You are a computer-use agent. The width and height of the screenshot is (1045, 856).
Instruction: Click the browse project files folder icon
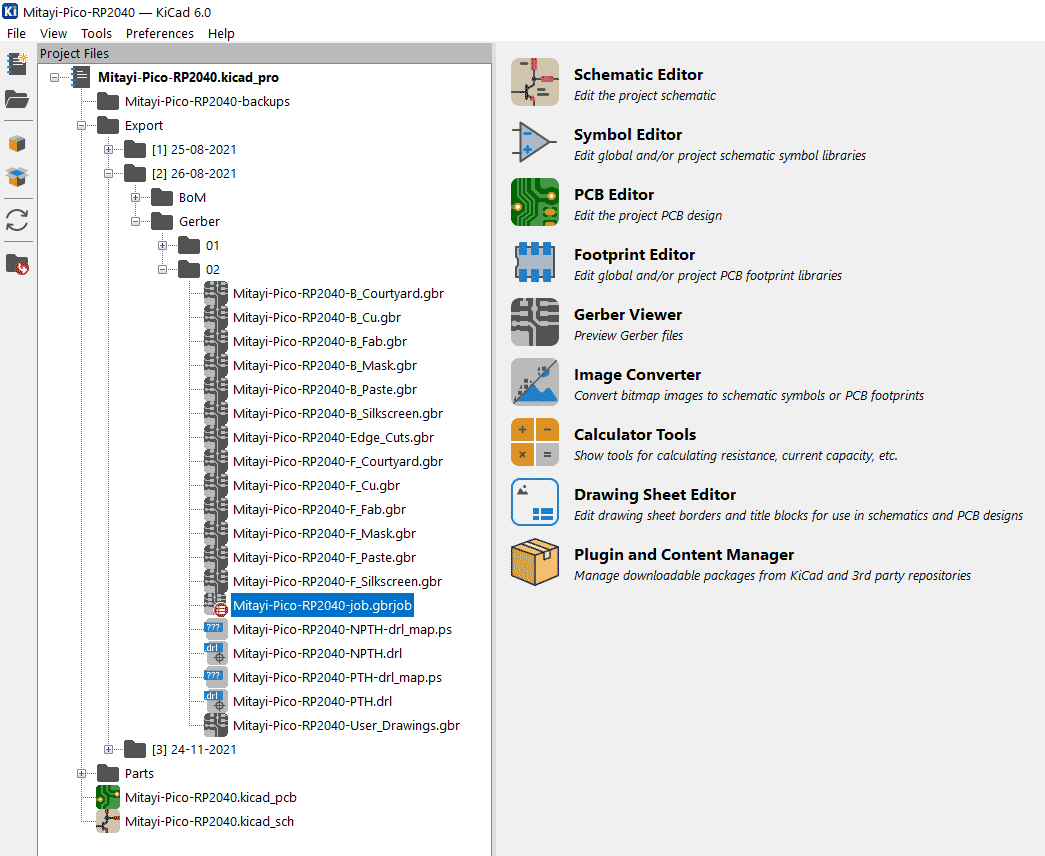point(17,265)
